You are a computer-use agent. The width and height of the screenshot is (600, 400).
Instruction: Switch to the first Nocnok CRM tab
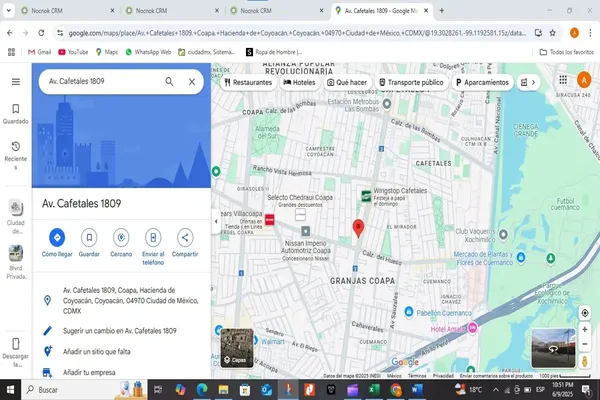click(x=55, y=10)
